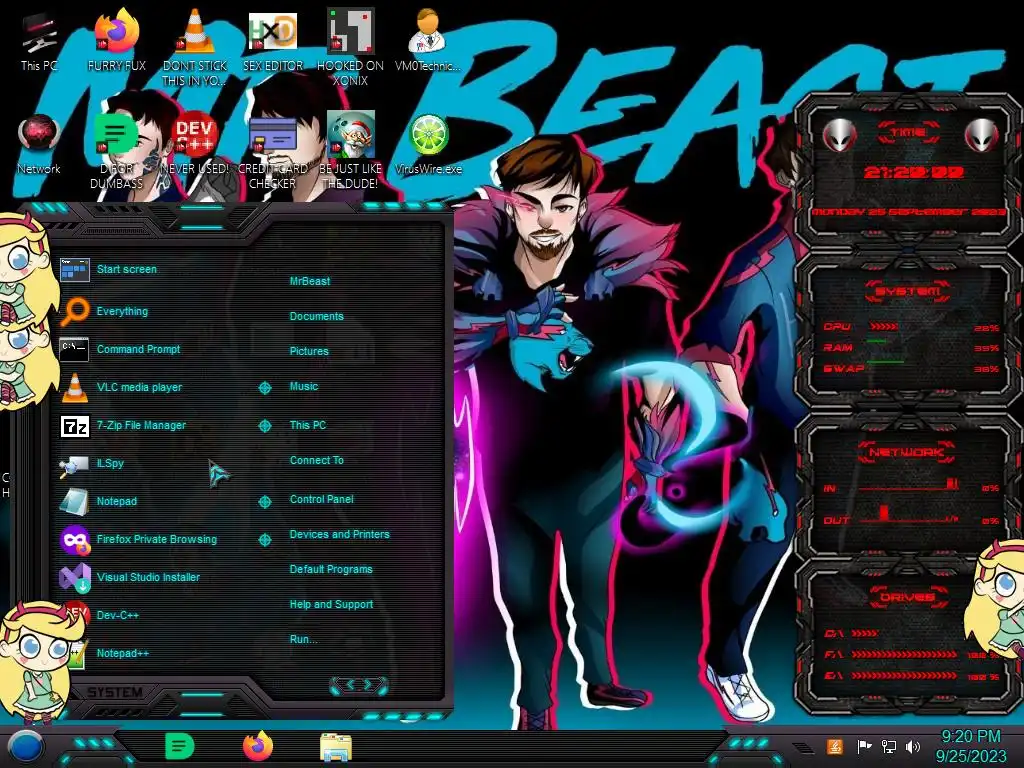Open the VM0Technic desktop icon

[428, 39]
